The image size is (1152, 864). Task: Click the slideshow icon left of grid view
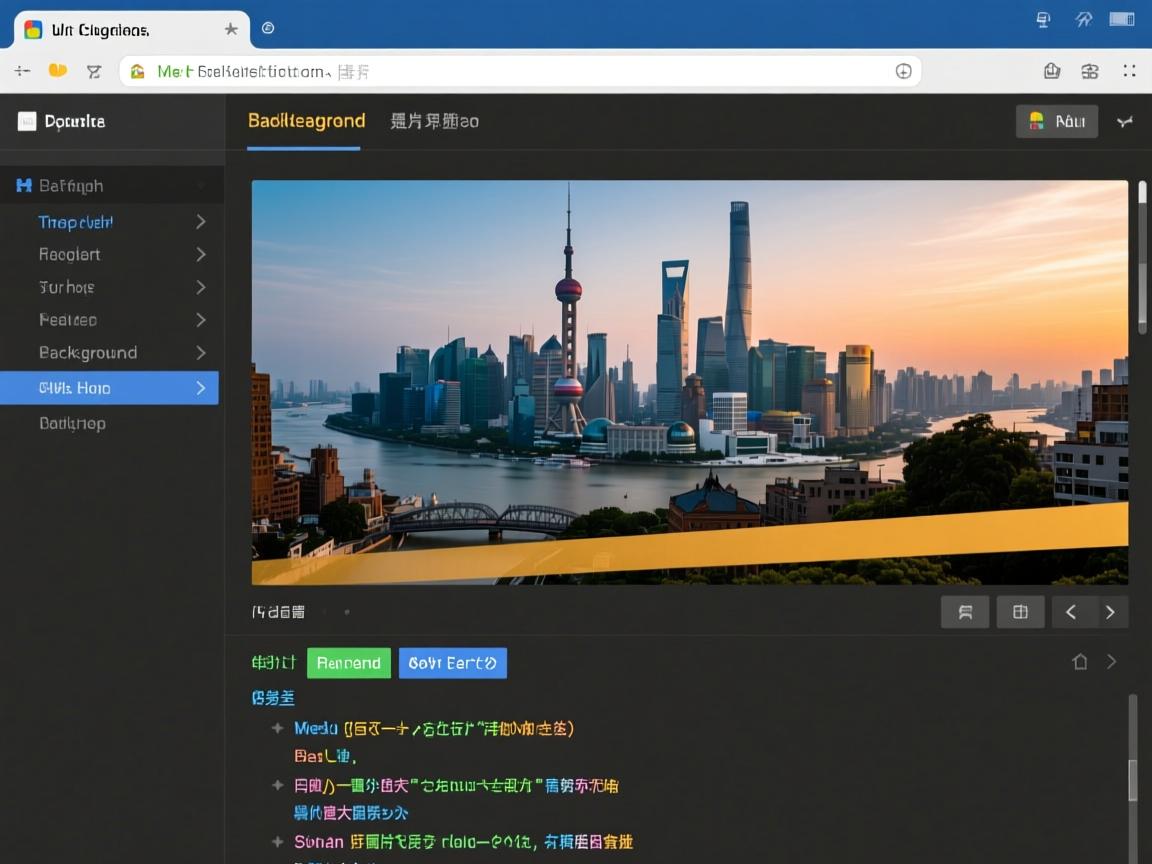coord(964,611)
